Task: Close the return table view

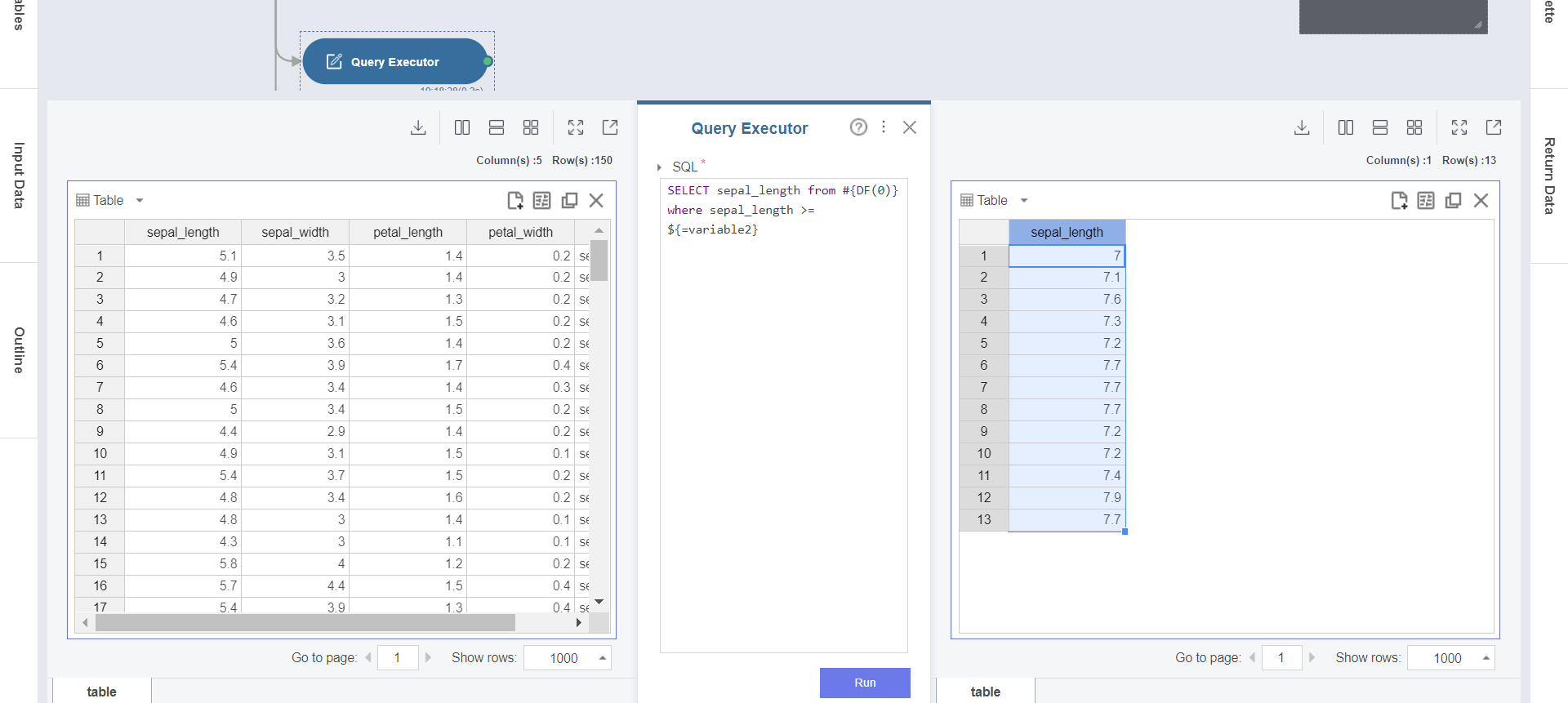Action: tap(1481, 200)
